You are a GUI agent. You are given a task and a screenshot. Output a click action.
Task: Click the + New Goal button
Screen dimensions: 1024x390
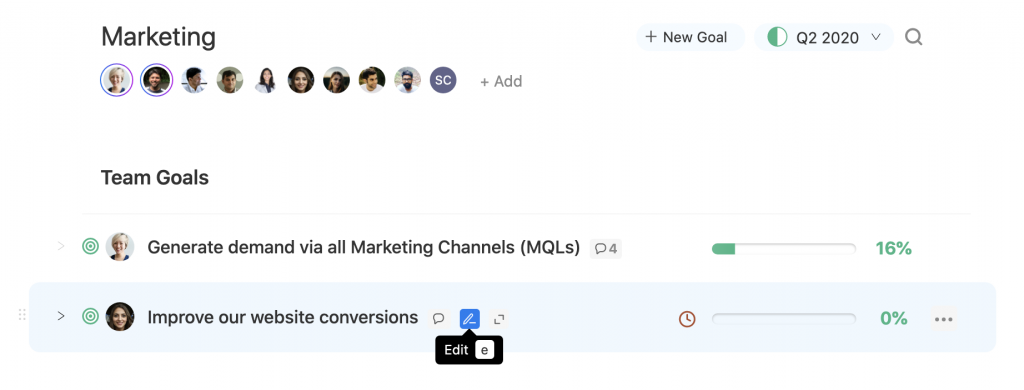coord(690,37)
